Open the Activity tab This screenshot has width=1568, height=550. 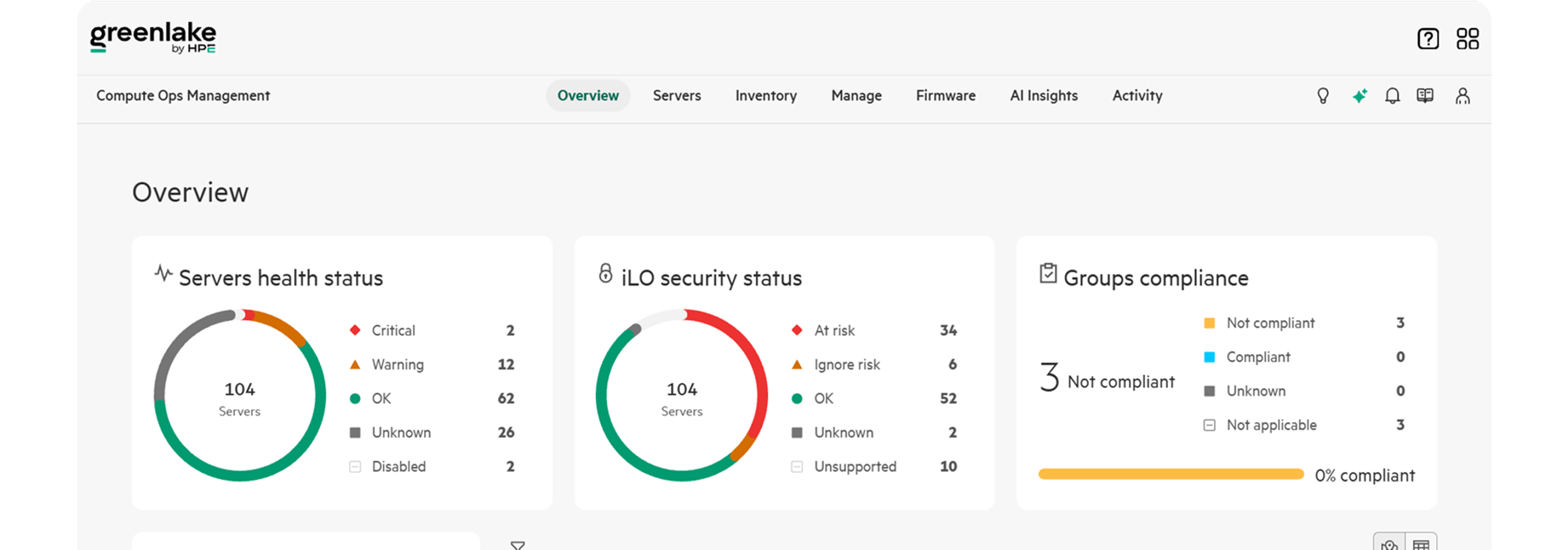(x=1137, y=95)
